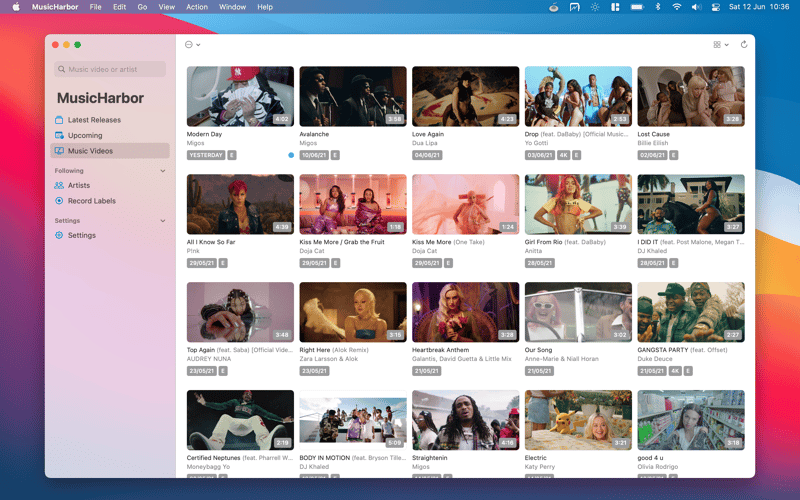
Task: Select Music Videos in the sidebar
Action: (x=90, y=151)
